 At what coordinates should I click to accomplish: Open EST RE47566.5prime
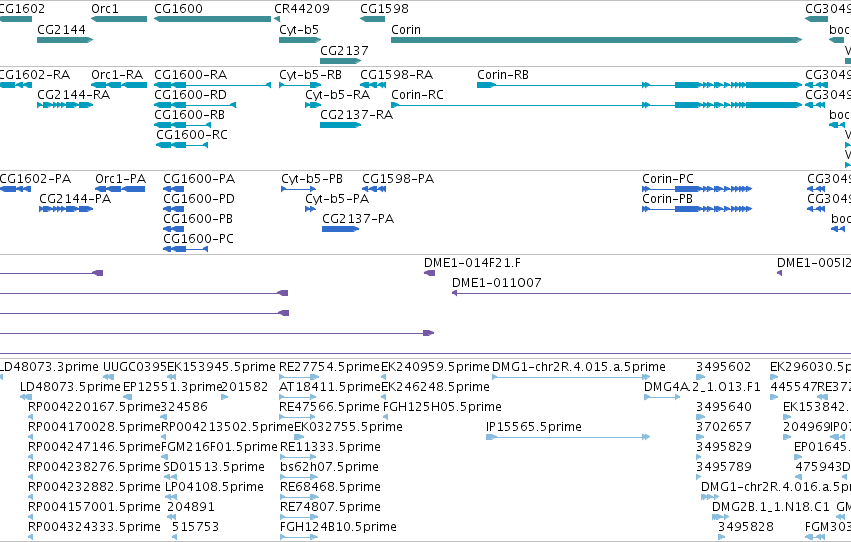(x=329, y=407)
